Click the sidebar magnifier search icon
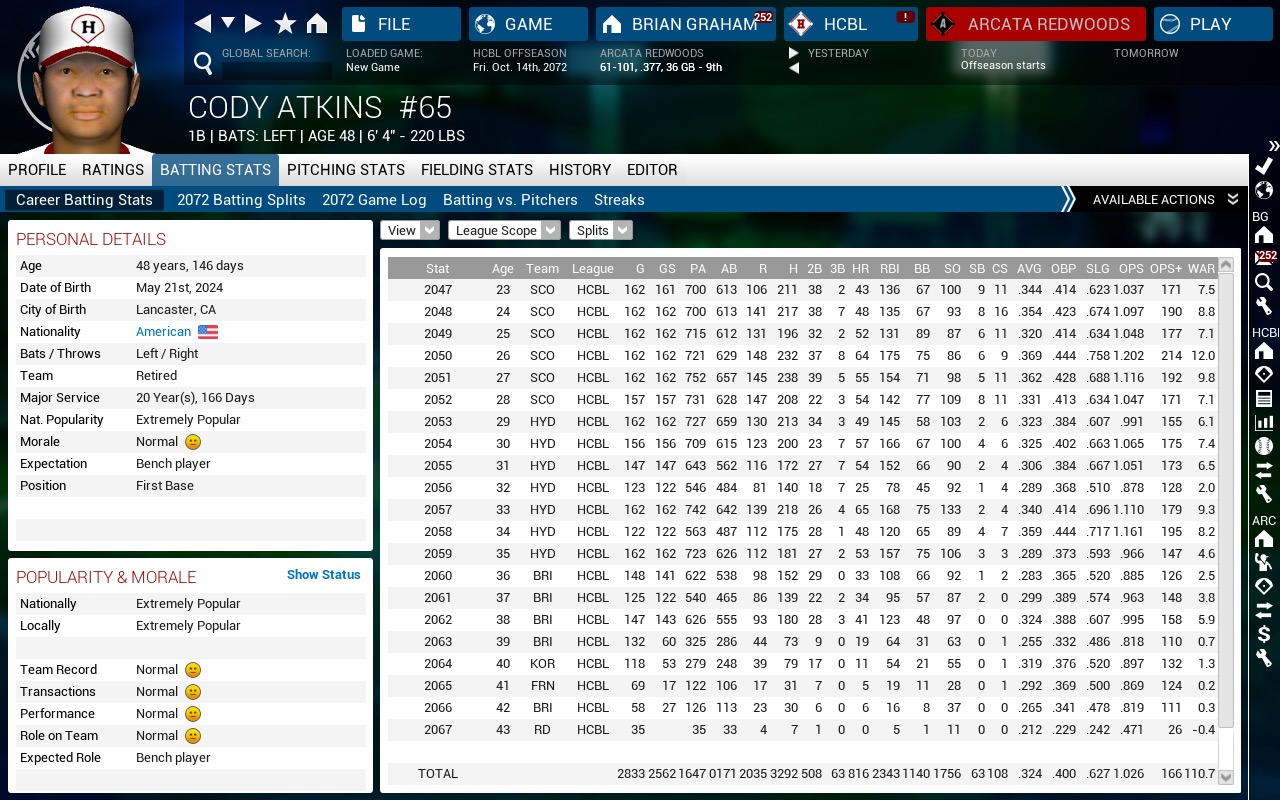This screenshot has height=800, width=1280. click(x=1264, y=282)
